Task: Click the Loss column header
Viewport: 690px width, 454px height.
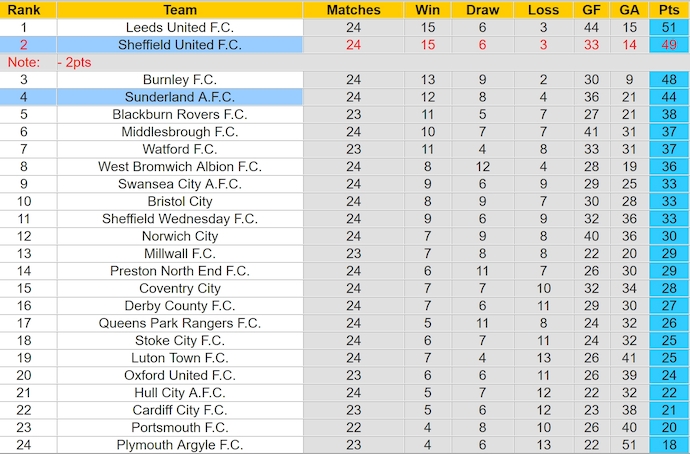Action: pos(543,10)
